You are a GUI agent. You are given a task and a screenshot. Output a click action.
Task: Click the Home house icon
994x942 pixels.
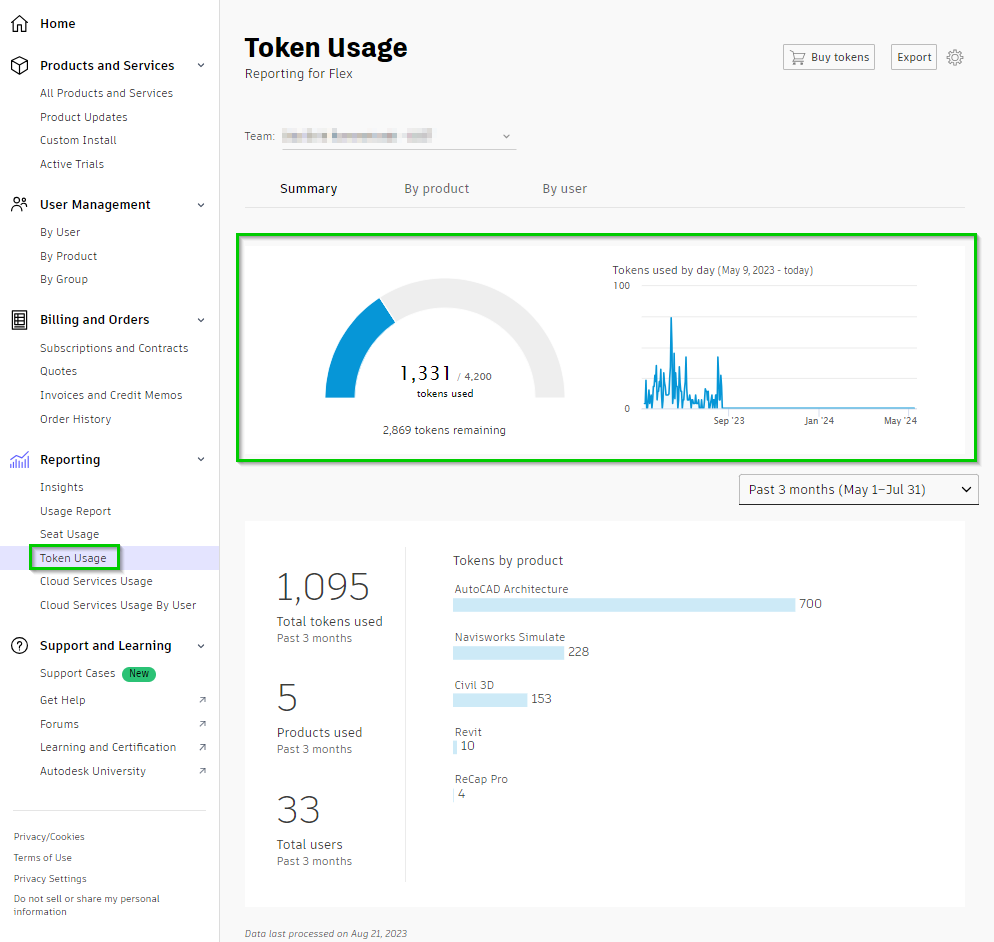click(20, 23)
